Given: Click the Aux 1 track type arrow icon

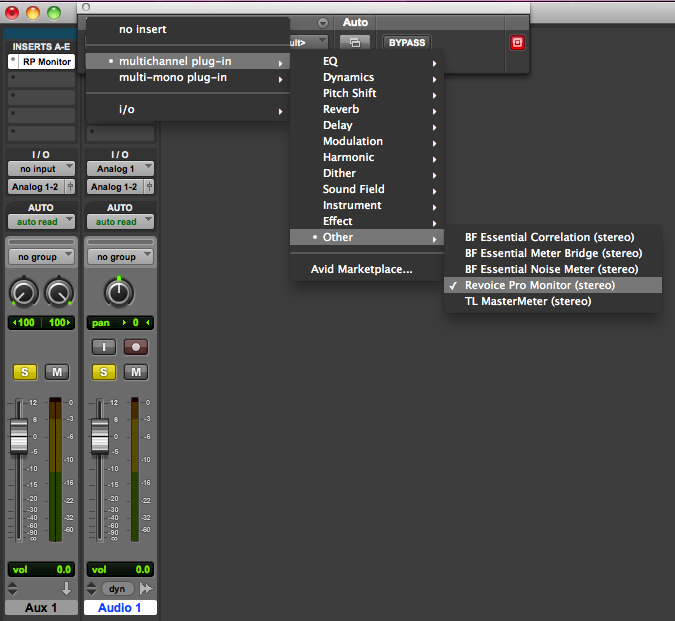Looking at the screenshot, I should [67, 589].
